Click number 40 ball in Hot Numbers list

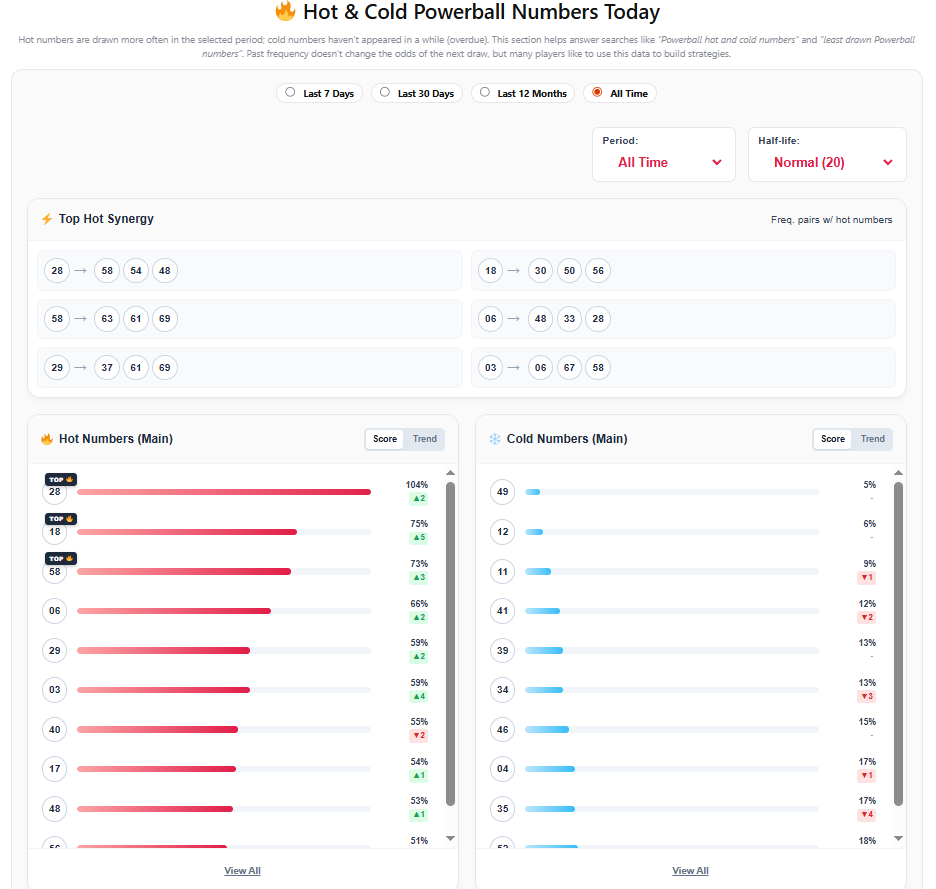pyautogui.click(x=55, y=730)
